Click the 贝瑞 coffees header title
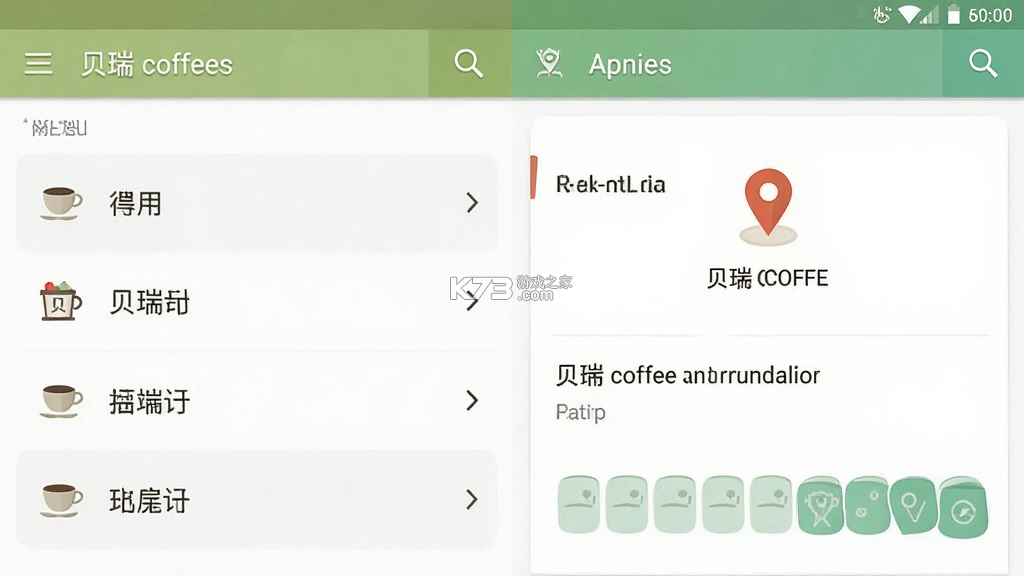 coord(157,65)
